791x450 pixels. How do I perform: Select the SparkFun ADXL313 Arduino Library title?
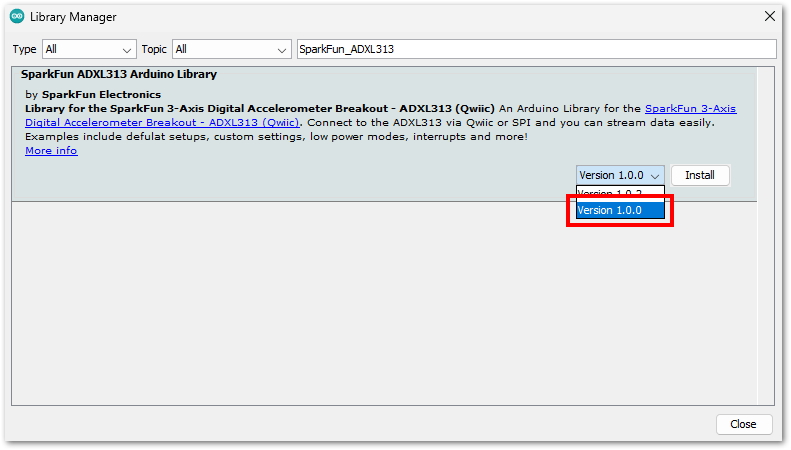coord(119,74)
